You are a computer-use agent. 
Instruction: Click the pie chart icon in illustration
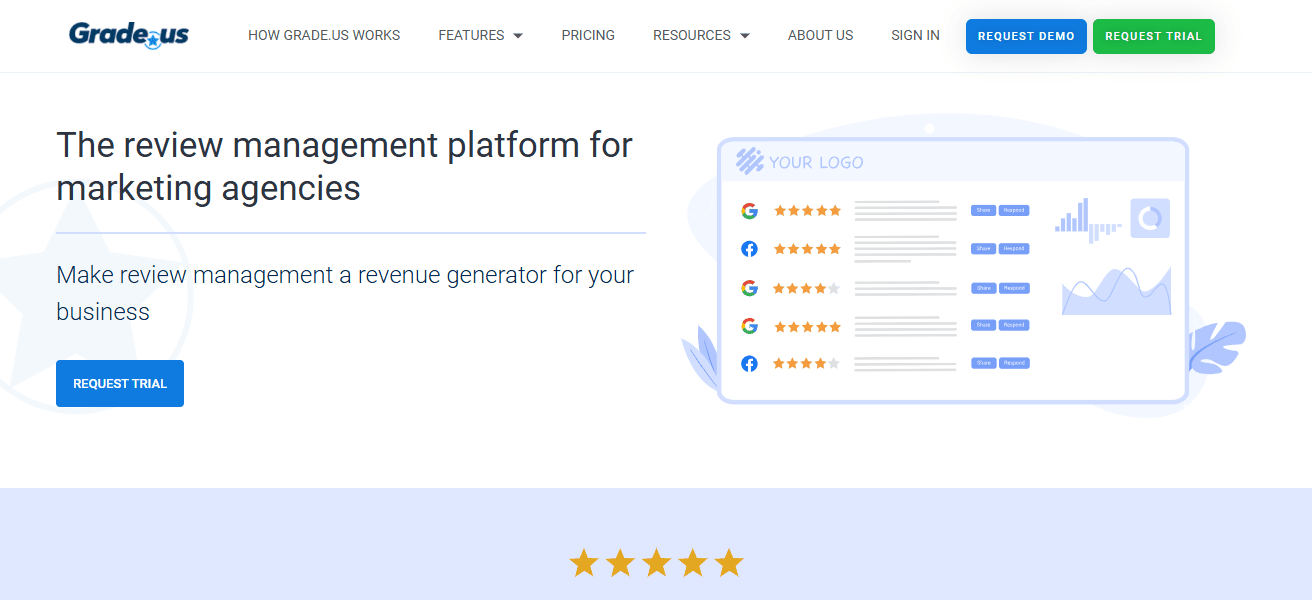pos(1150,218)
